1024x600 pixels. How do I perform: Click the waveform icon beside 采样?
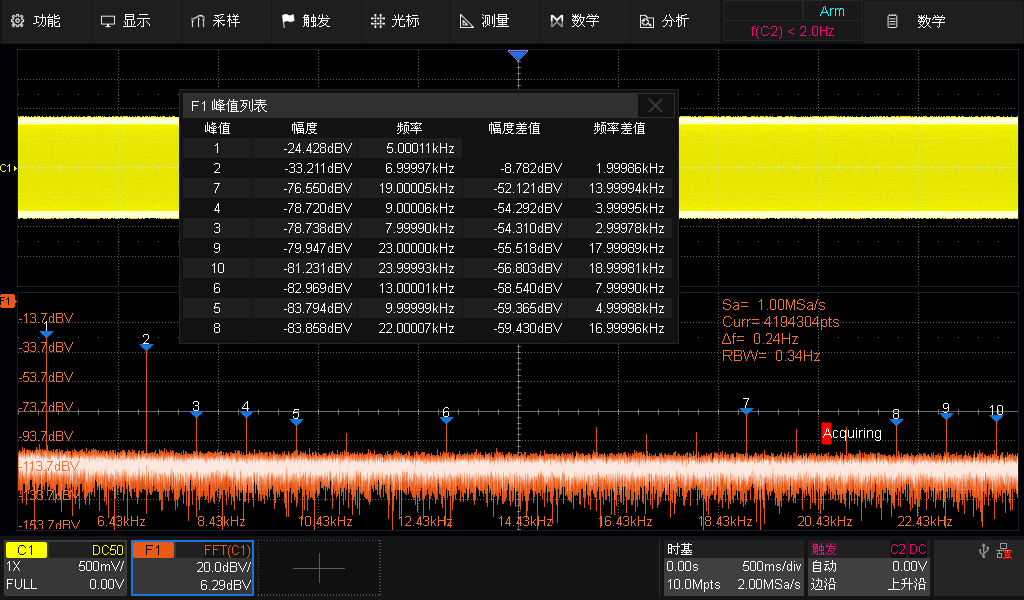point(197,21)
